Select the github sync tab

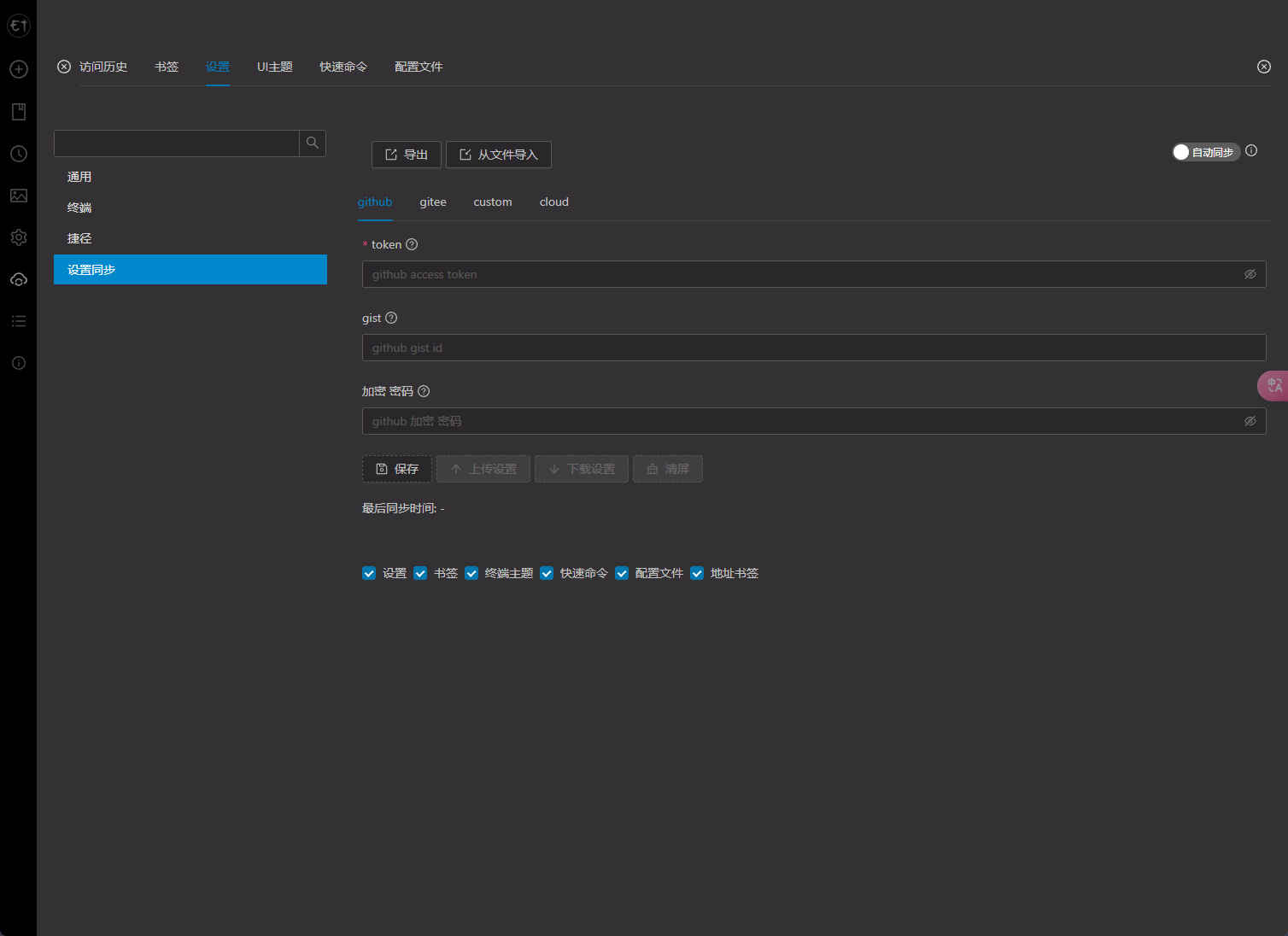pyautogui.click(x=375, y=202)
